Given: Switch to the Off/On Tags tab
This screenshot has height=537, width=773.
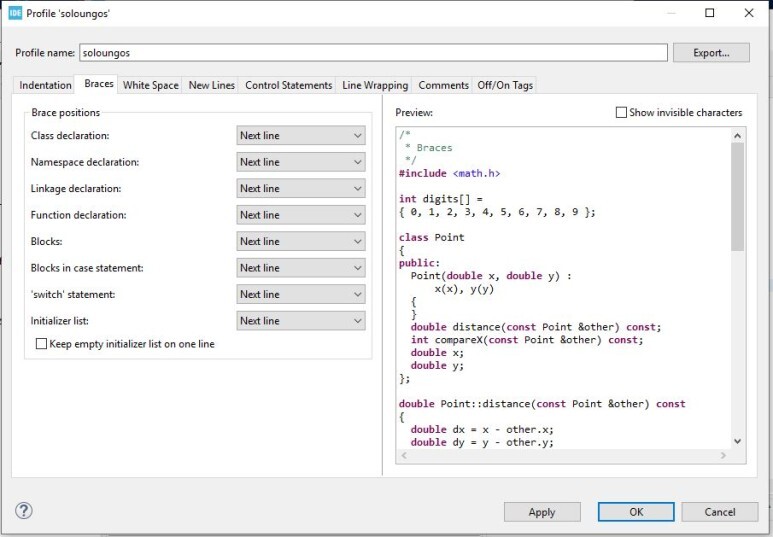Looking at the screenshot, I should pyautogui.click(x=505, y=85).
